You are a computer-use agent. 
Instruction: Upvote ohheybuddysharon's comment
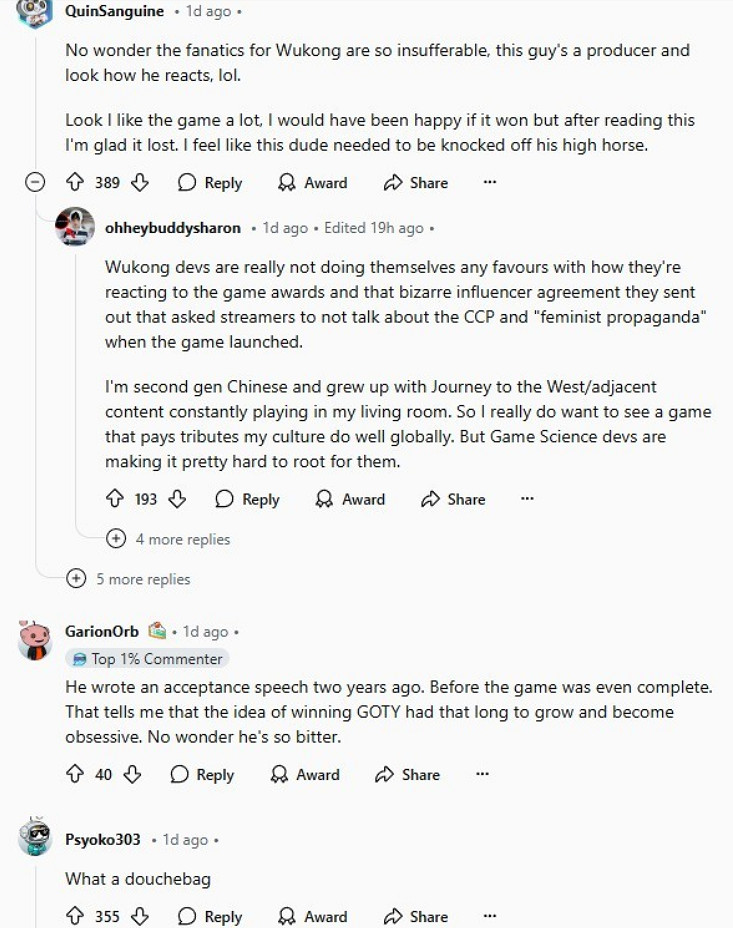[x=114, y=499]
